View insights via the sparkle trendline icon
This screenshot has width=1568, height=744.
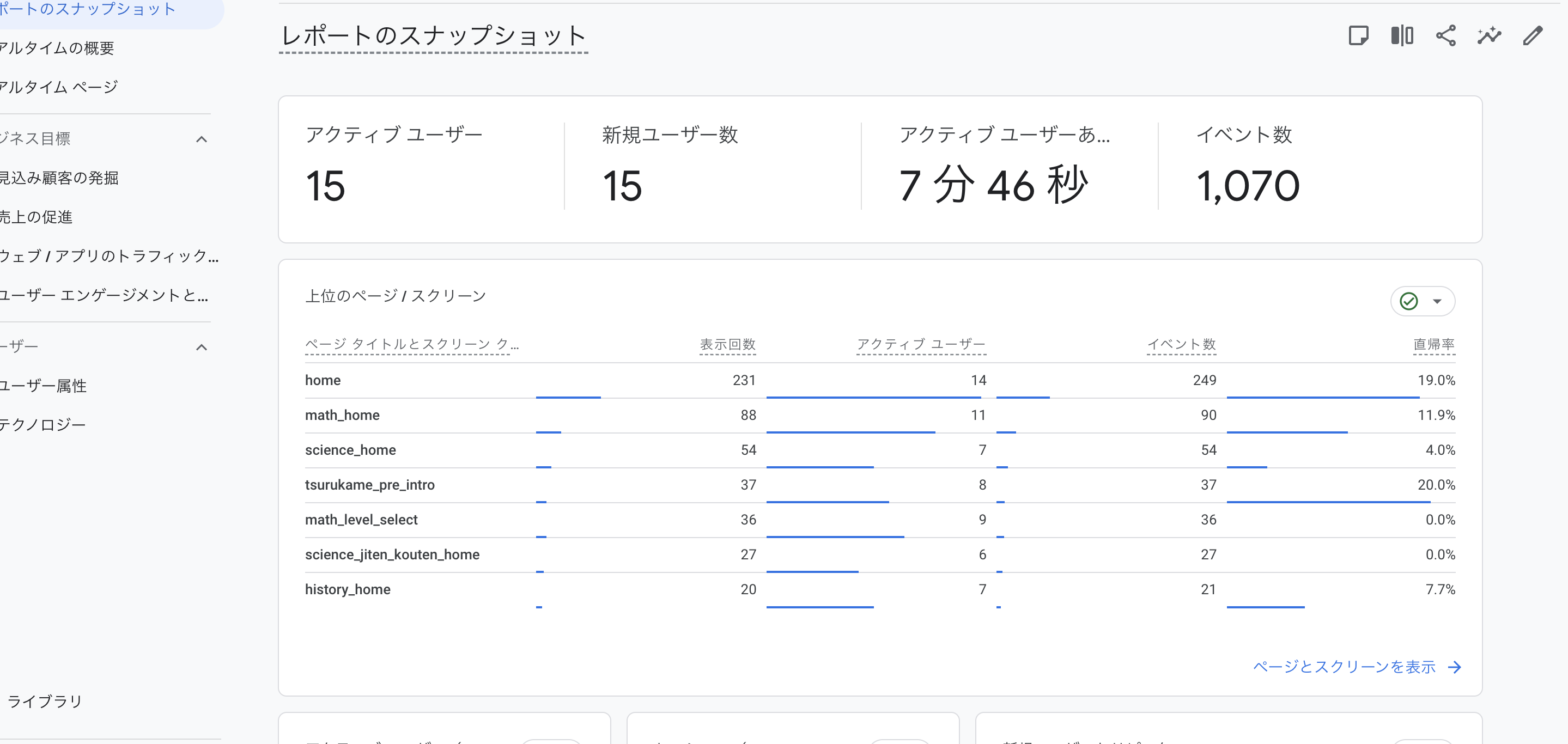[x=1488, y=35]
